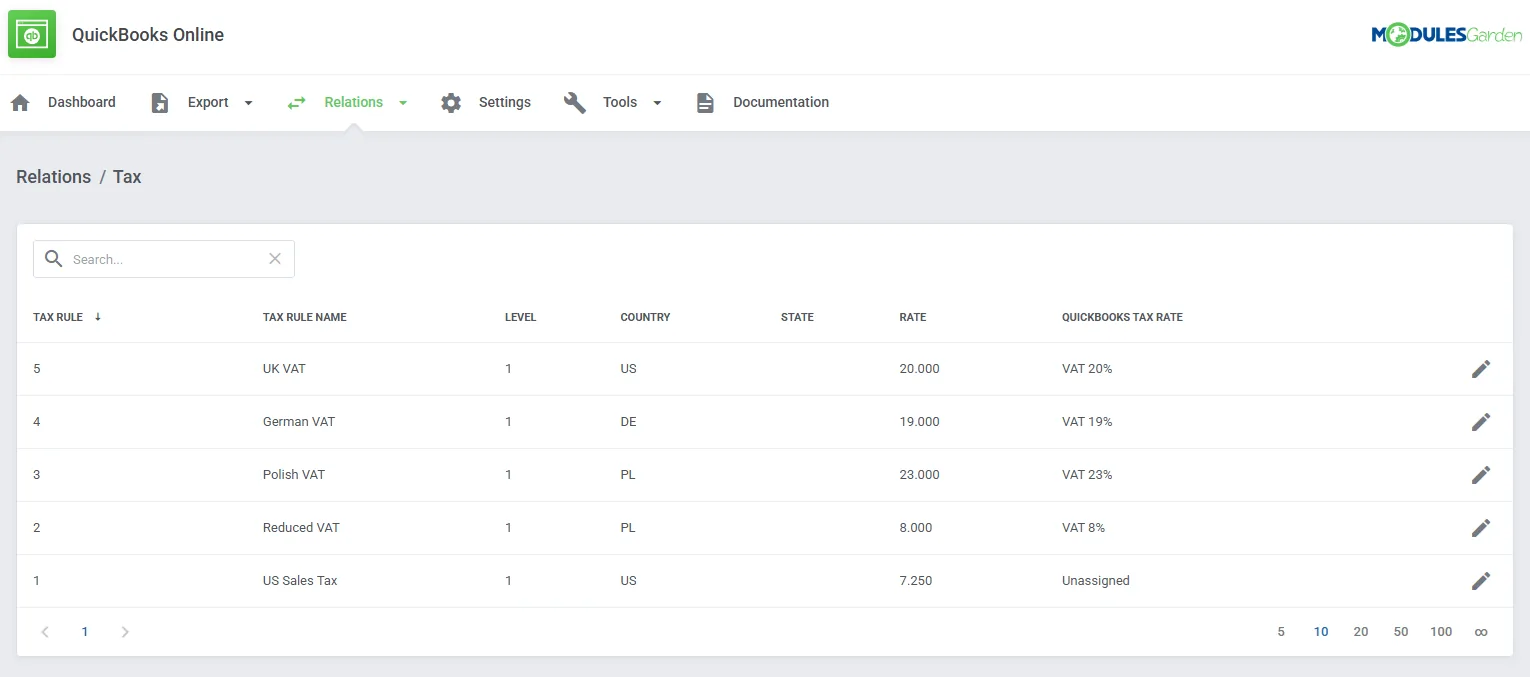Edit the Reduced VAT tax rule
This screenshot has width=1530, height=677.
(1481, 528)
